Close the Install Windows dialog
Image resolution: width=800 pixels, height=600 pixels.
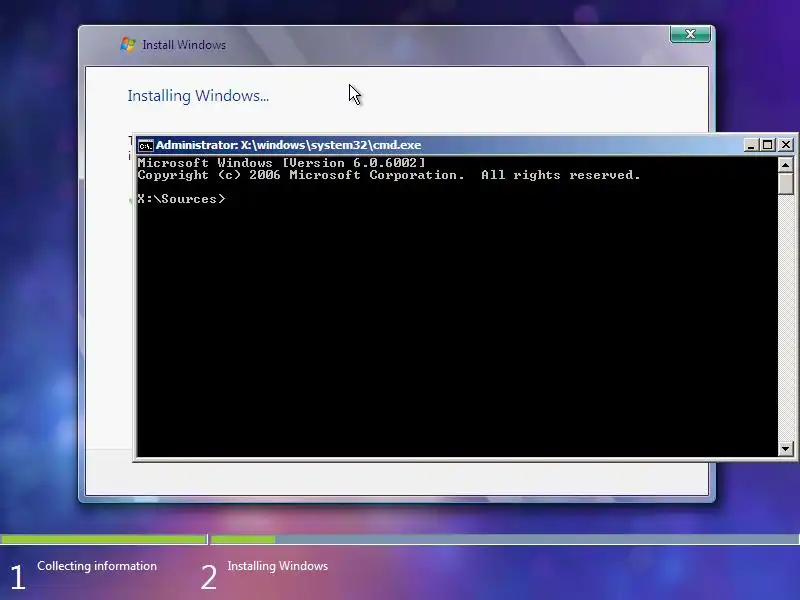[690, 34]
